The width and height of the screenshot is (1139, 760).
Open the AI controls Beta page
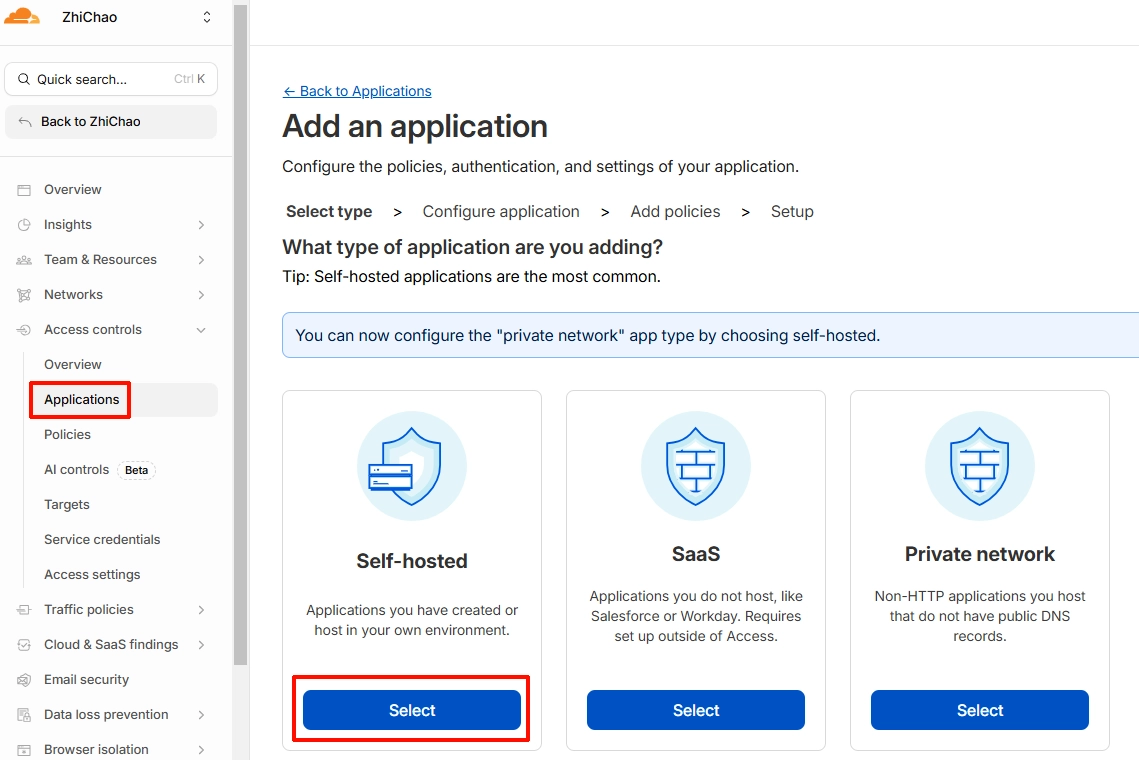pyautogui.click(x=77, y=470)
